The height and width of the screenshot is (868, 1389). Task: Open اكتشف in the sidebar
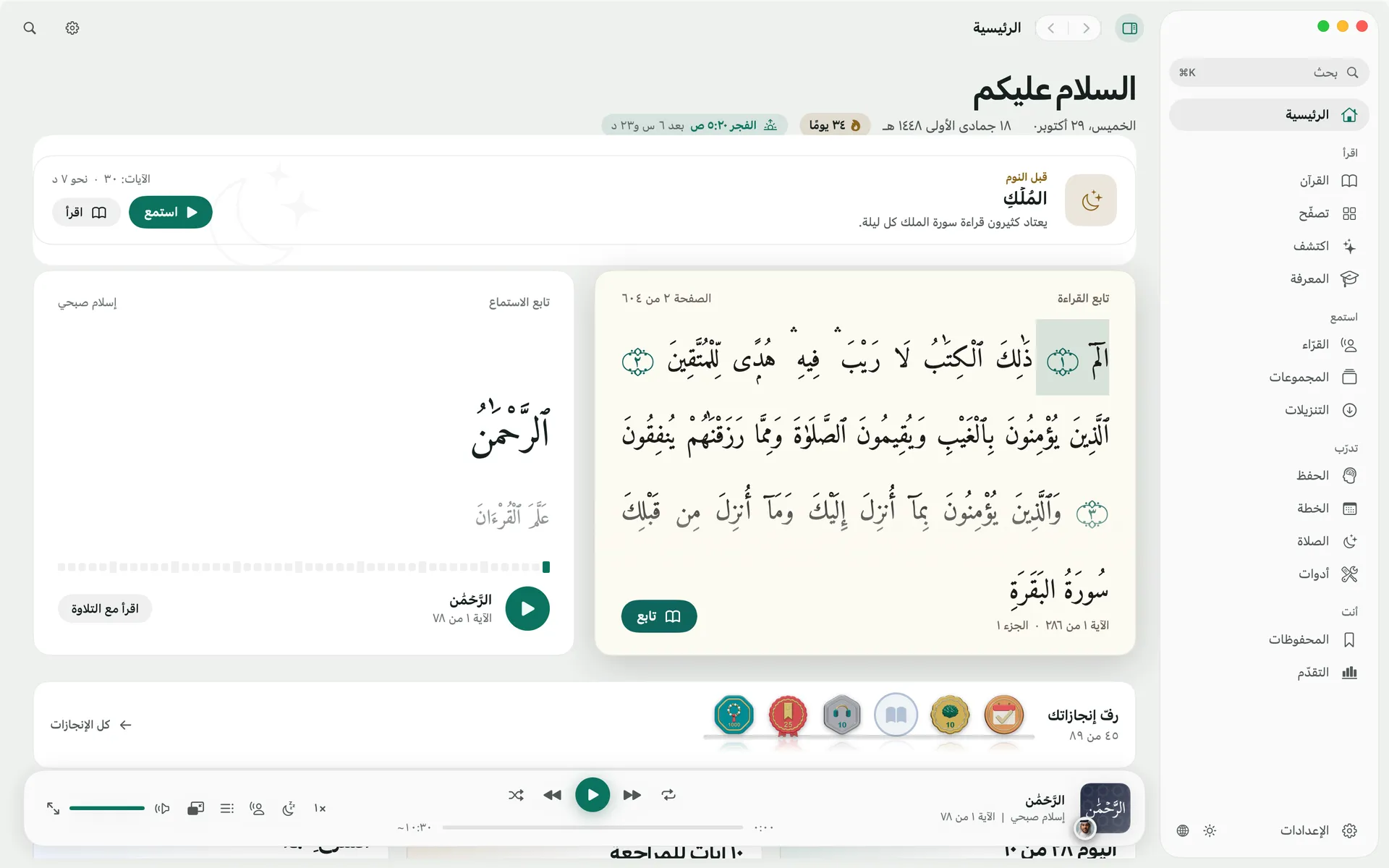(1269, 246)
